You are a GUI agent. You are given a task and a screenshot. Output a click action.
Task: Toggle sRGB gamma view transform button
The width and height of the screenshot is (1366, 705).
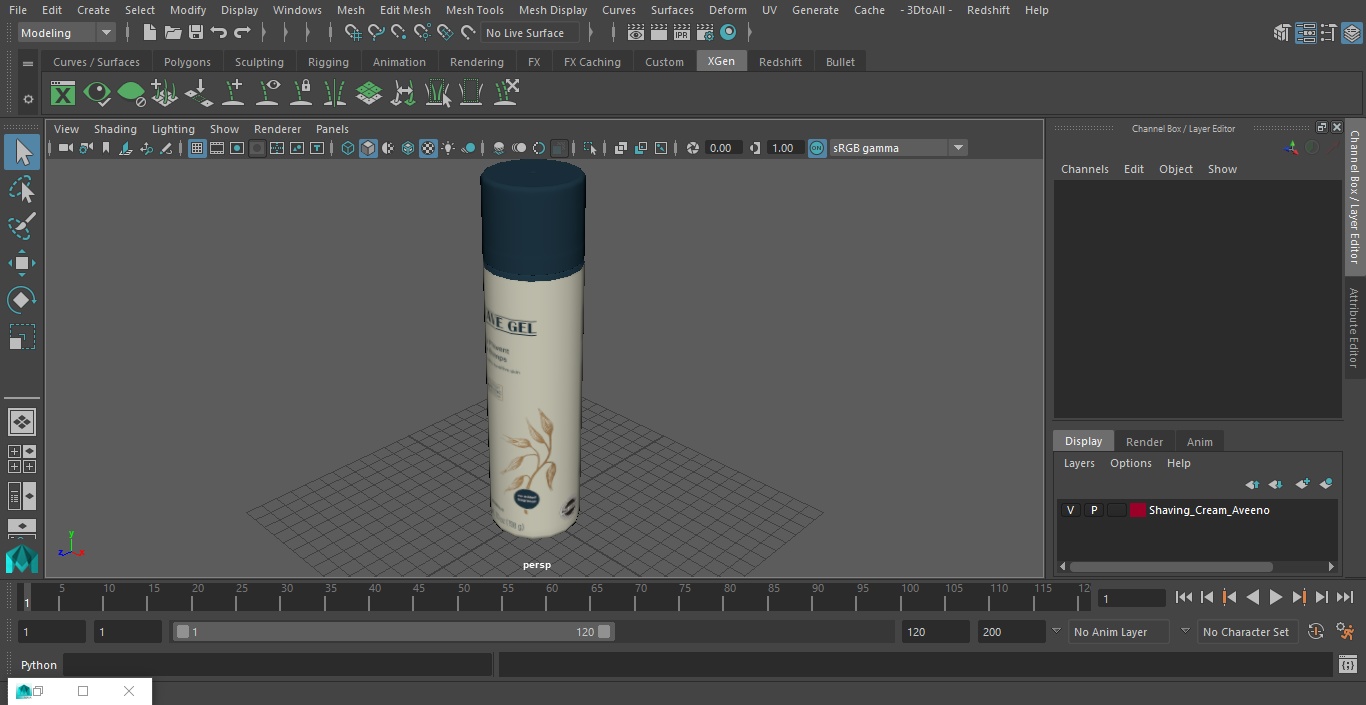pyautogui.click(x=817, y=148)
